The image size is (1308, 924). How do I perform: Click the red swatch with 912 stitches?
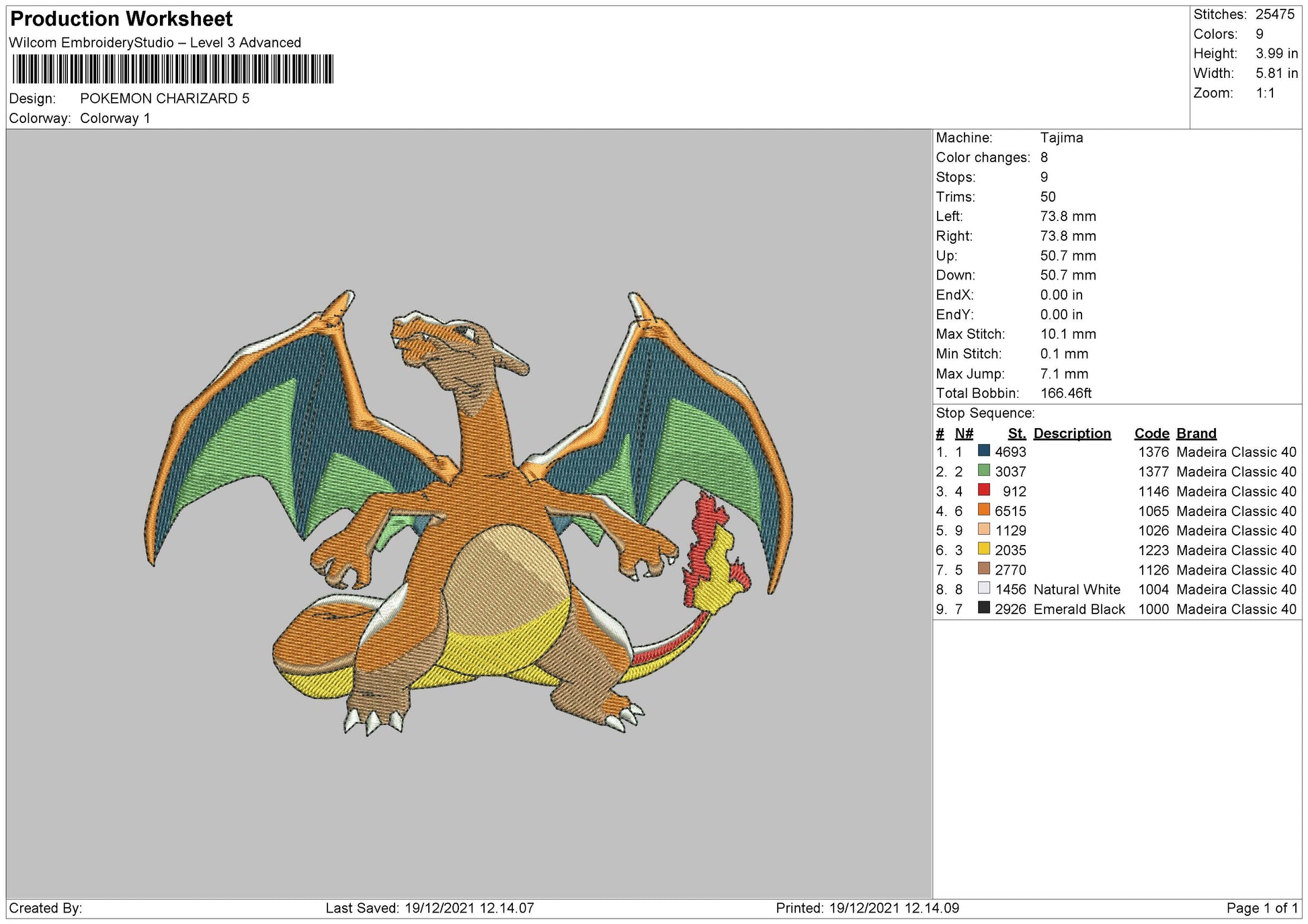click(984, 490)
